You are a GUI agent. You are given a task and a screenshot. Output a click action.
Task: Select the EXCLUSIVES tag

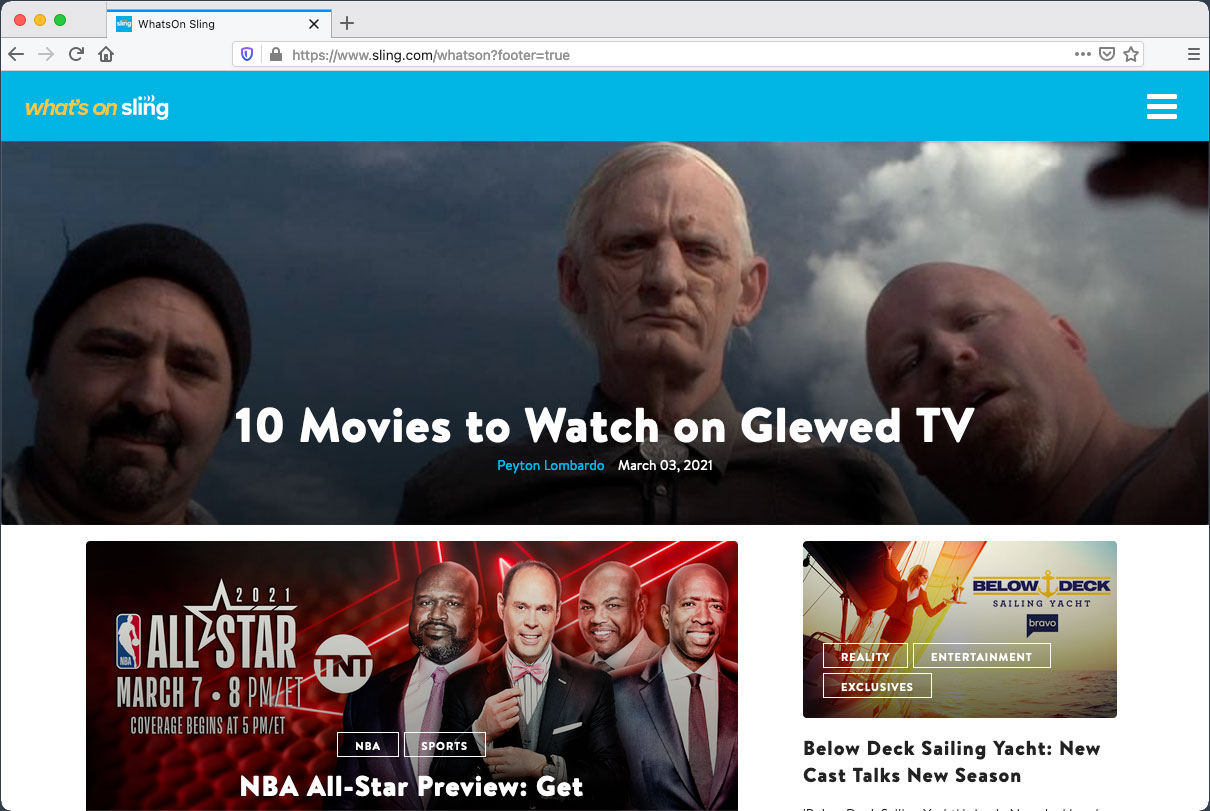coord(877,686)
